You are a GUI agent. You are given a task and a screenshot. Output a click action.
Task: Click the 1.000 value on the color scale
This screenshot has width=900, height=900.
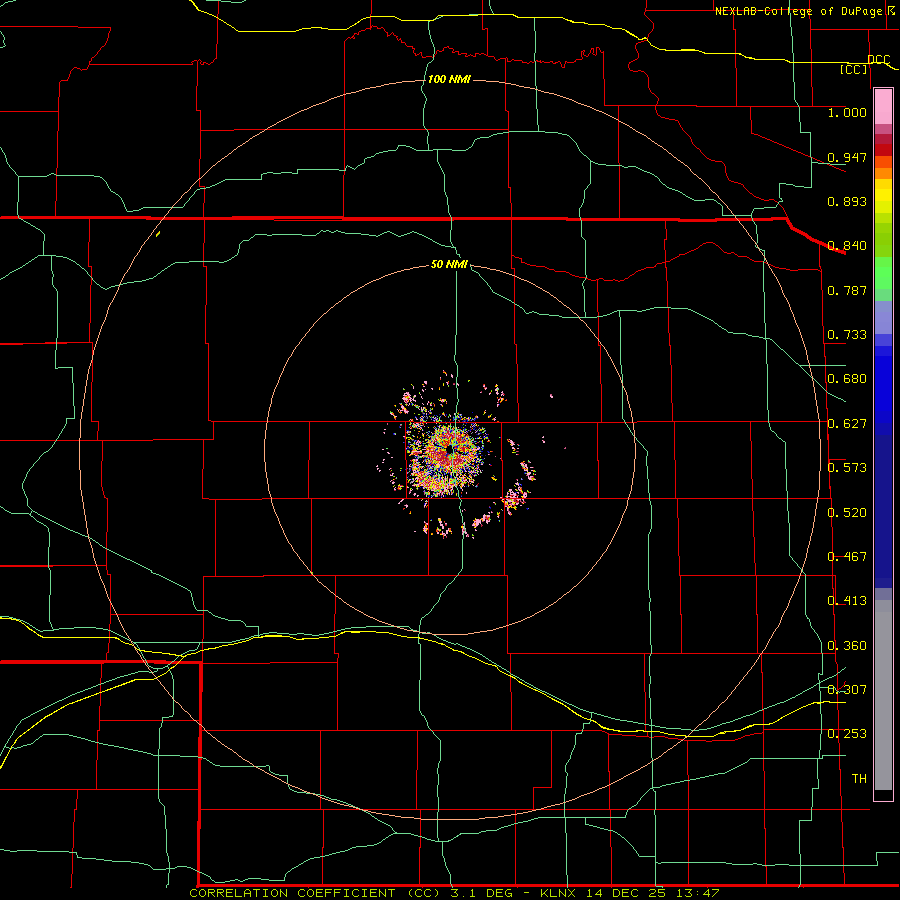pos(847,112)
